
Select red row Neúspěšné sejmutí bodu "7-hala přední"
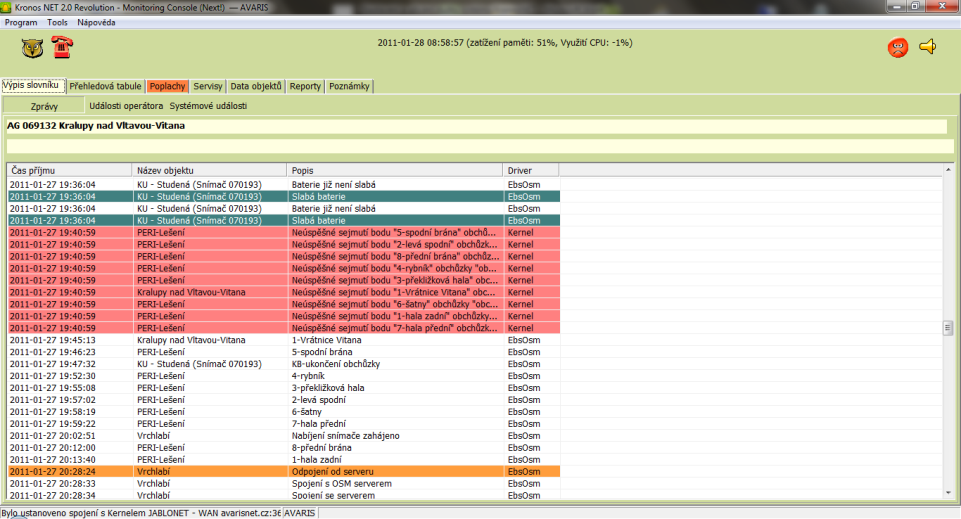tap(284, 328)
